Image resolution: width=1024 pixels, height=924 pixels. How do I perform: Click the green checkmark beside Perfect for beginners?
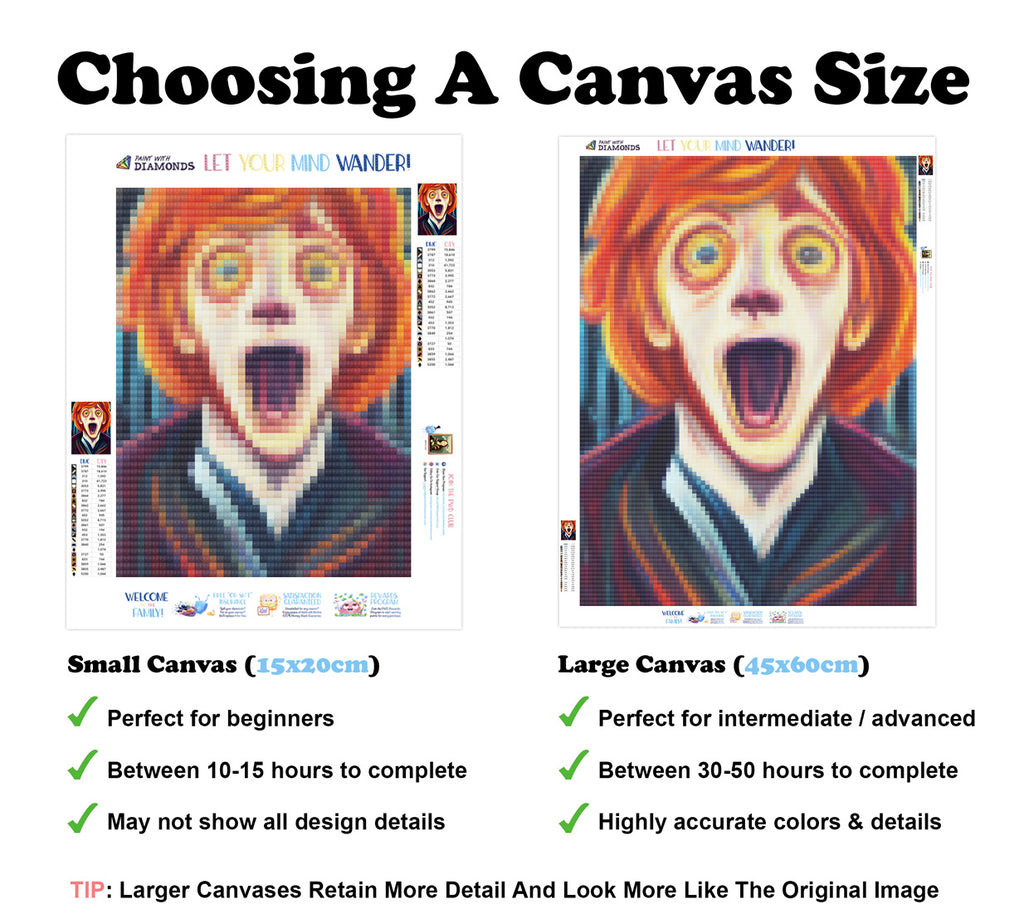[x=83, y=712]
